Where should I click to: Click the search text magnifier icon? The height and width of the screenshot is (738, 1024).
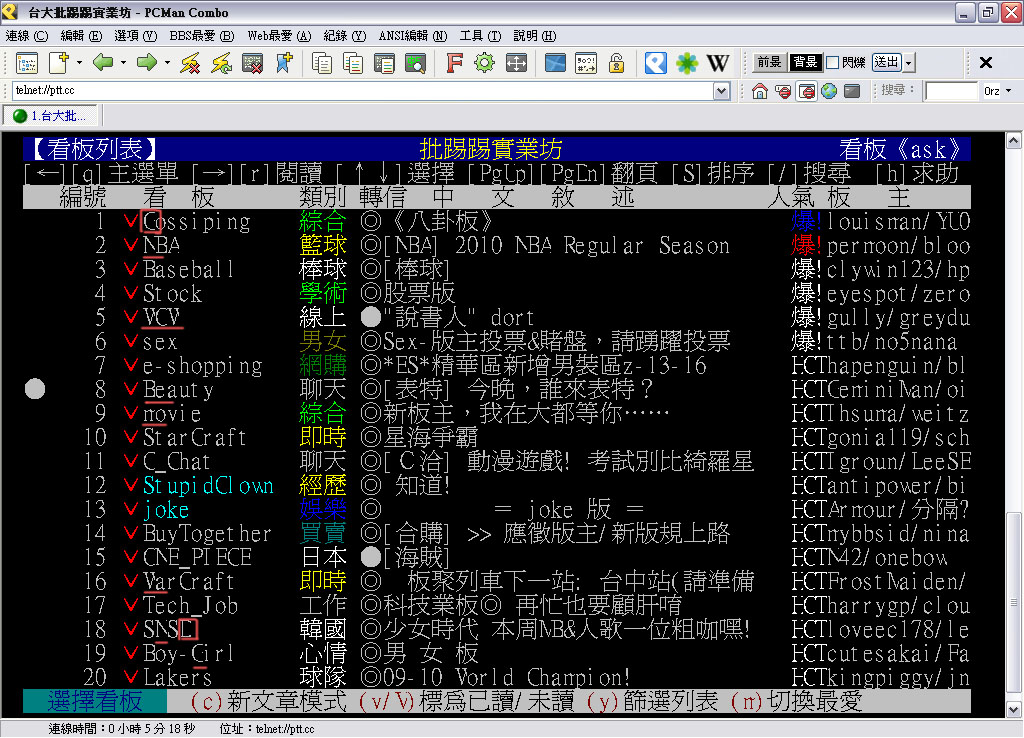click(415, 63)
